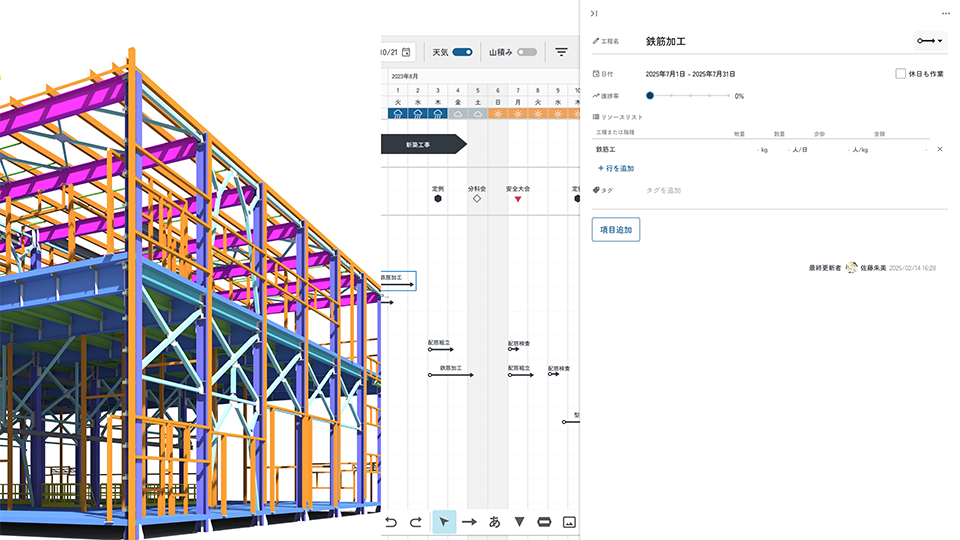
Task: Click the 配筋組立 arrow under day 7
Action: coord(520,374)
